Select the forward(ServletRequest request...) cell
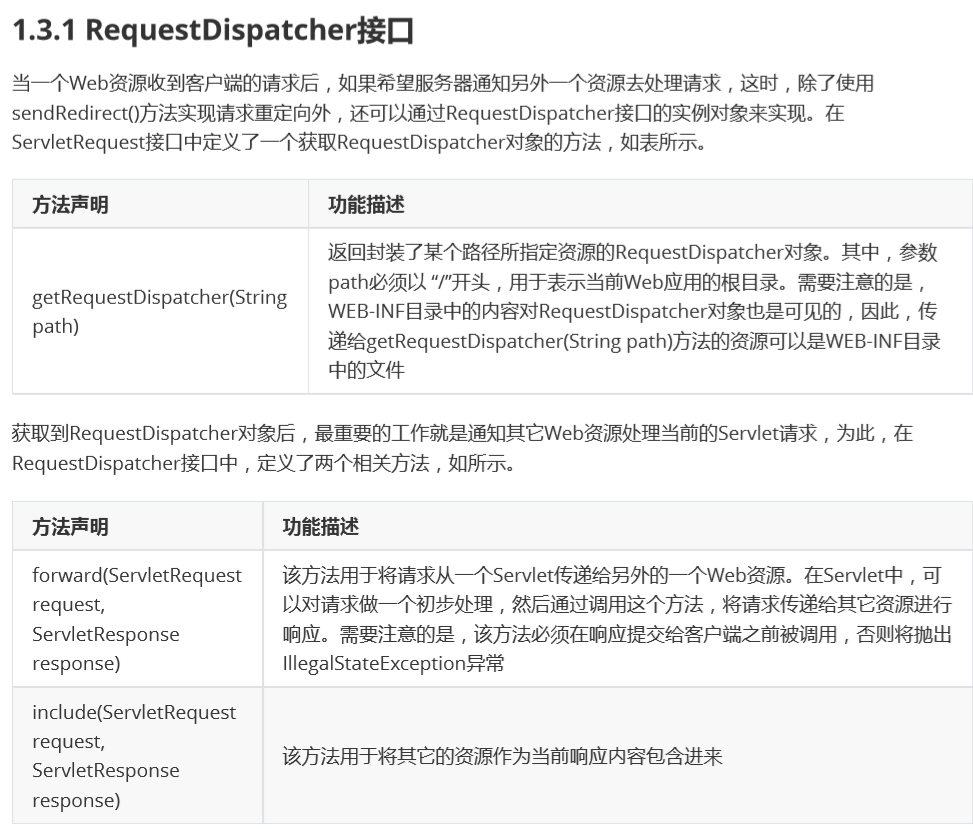The width and height of the screenshot is (973, 829). coord(137,619)
